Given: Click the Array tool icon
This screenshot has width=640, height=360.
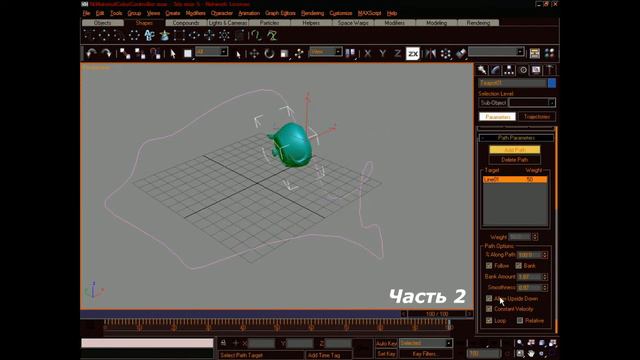Looking at the screenshot, I should click(446, 53).
